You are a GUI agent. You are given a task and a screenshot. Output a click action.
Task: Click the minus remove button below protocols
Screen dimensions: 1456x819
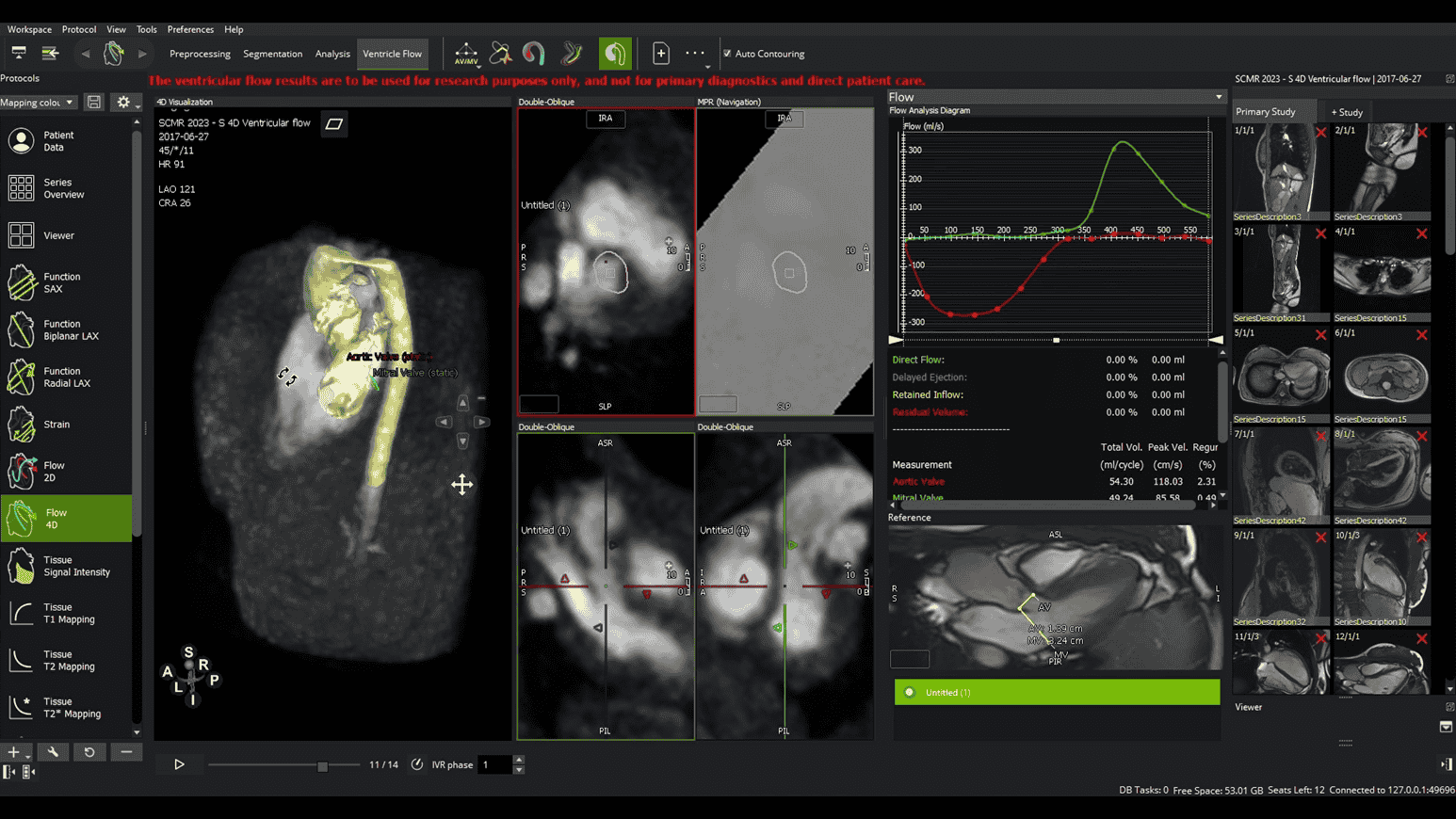[x=126, y=752]
